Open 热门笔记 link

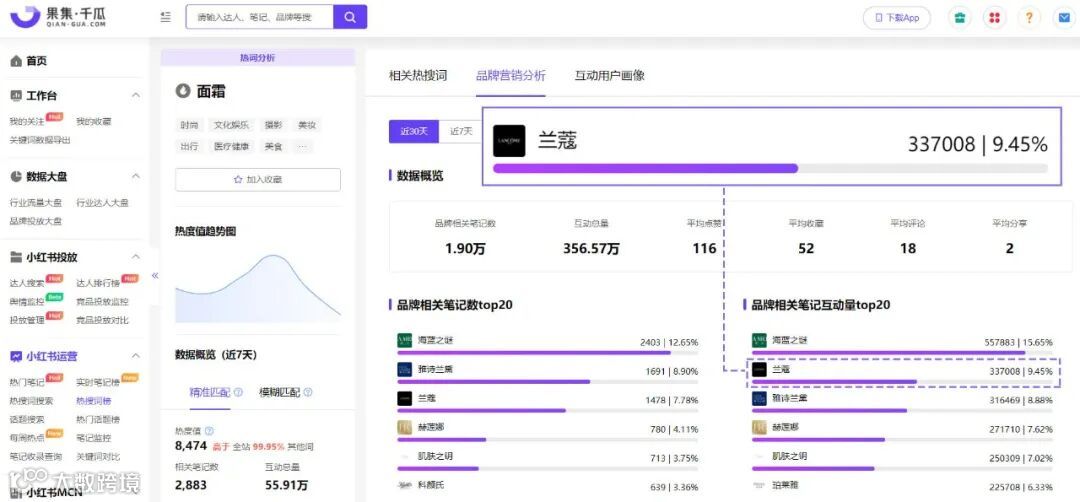pyautogui.click(x=27, y=382)
